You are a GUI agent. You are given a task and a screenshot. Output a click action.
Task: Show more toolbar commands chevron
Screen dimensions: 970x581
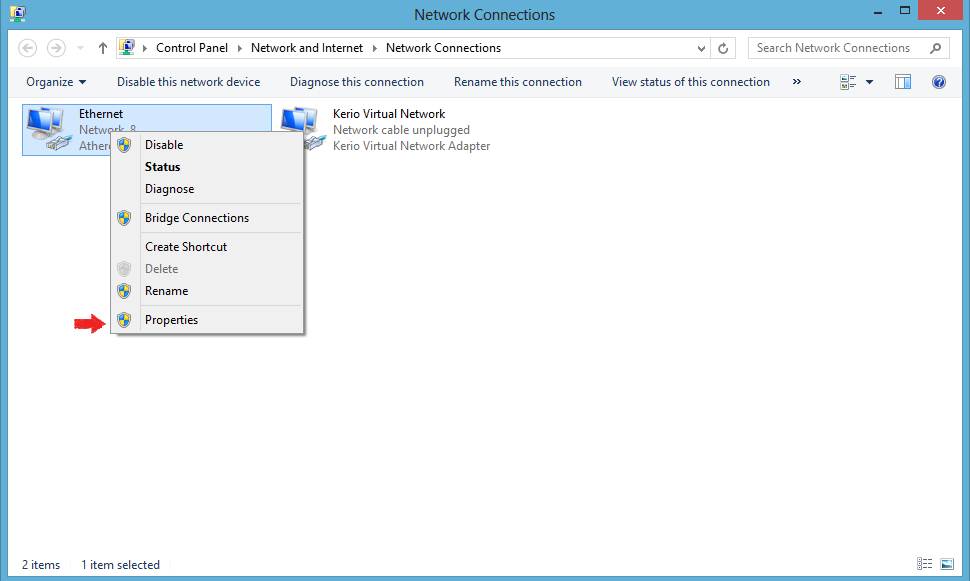point(797,82)
